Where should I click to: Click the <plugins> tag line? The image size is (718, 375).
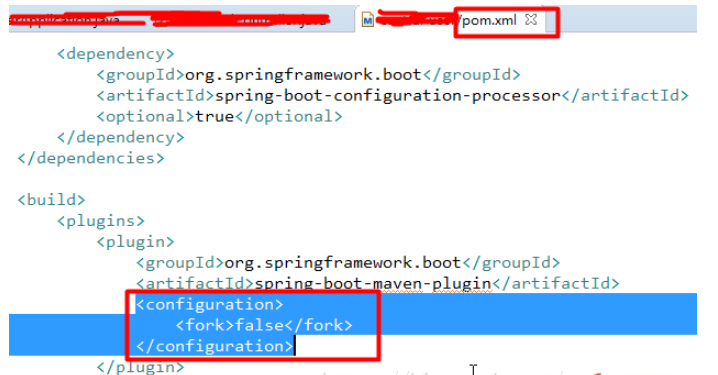(x=101, y=221)
